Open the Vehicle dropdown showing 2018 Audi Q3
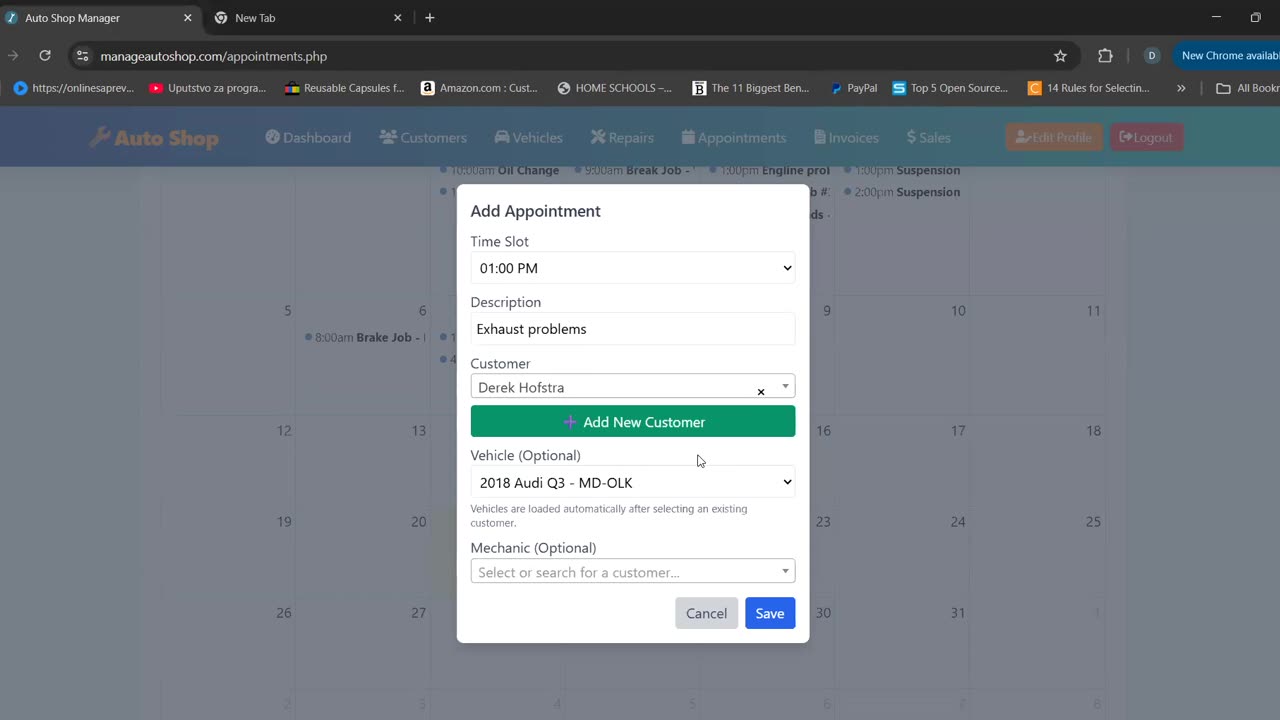 point(633,483)
